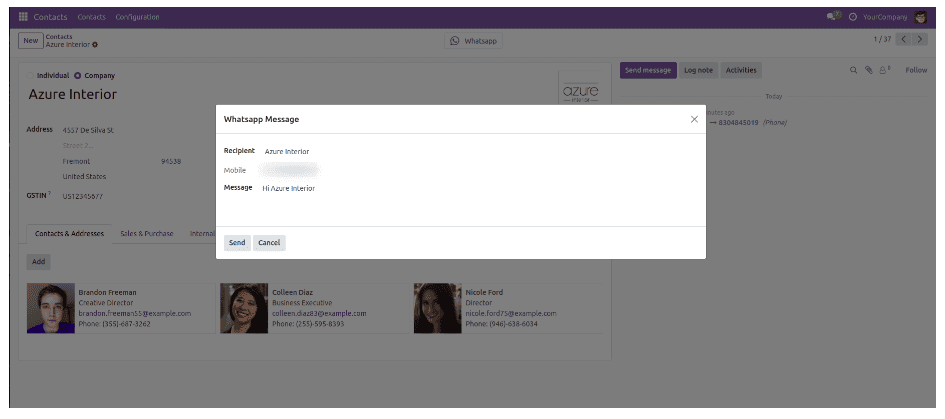
Task: Edit the Message text Hi Azure Interior
Action: coord(289,189)
